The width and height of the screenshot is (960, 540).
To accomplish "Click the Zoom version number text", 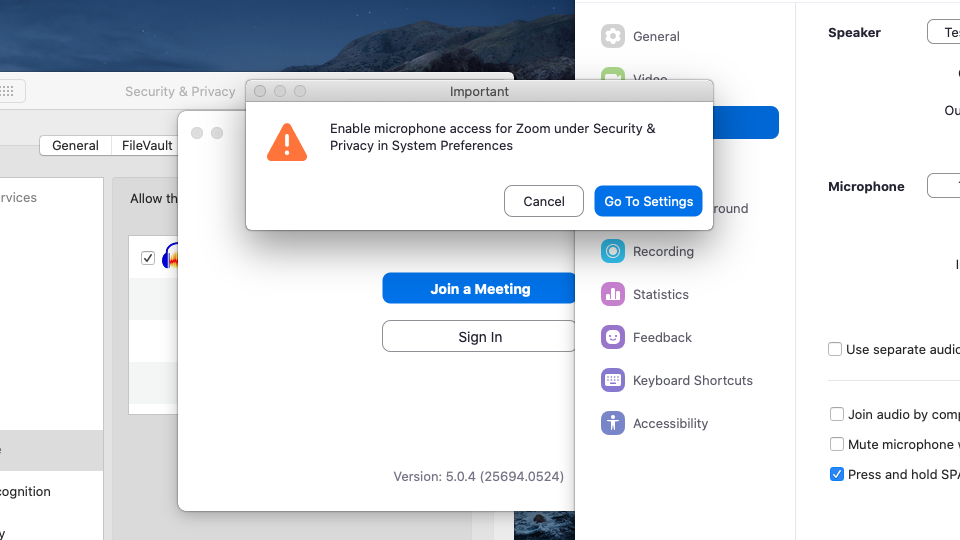I will pyautogui.click(x=478, y=476).
